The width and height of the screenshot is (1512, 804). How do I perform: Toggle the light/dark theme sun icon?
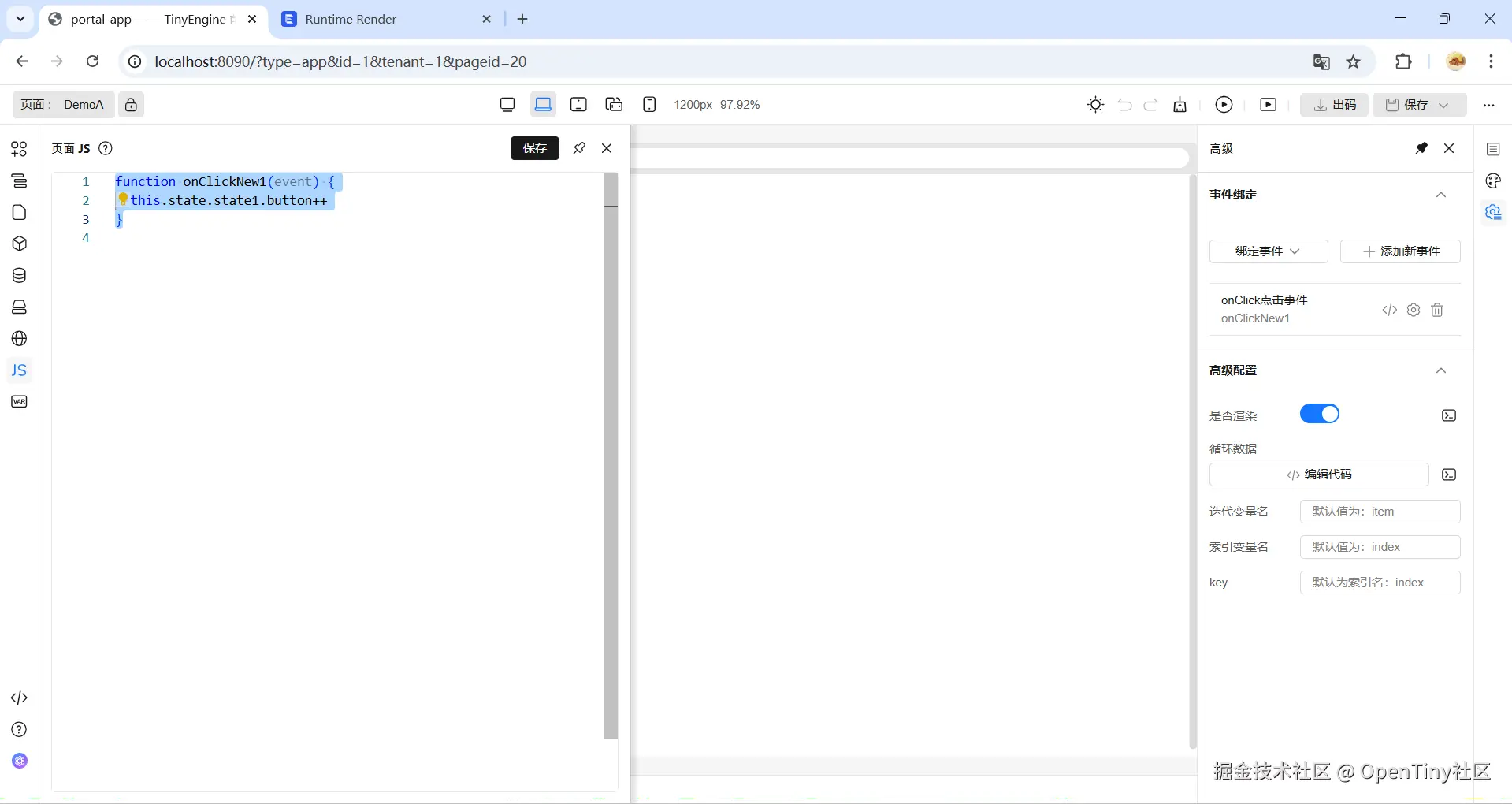click(x=1095, y=104)
